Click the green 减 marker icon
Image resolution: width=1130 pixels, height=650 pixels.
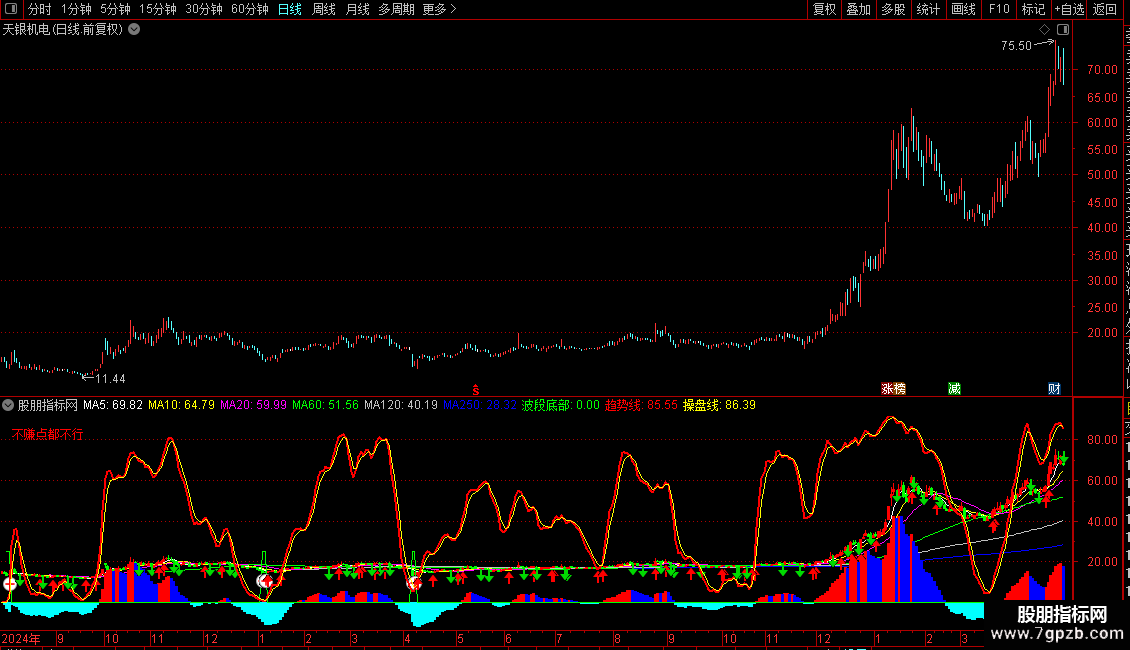point(954,389)
